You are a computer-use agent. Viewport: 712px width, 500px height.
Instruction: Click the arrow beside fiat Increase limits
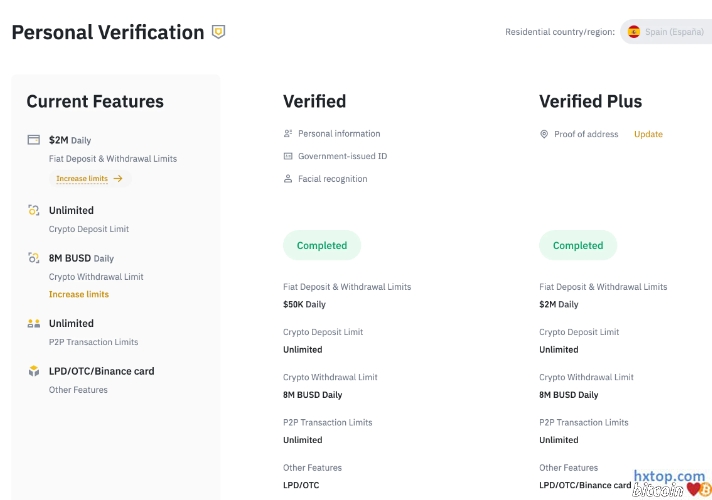click(x=118, y=179)
